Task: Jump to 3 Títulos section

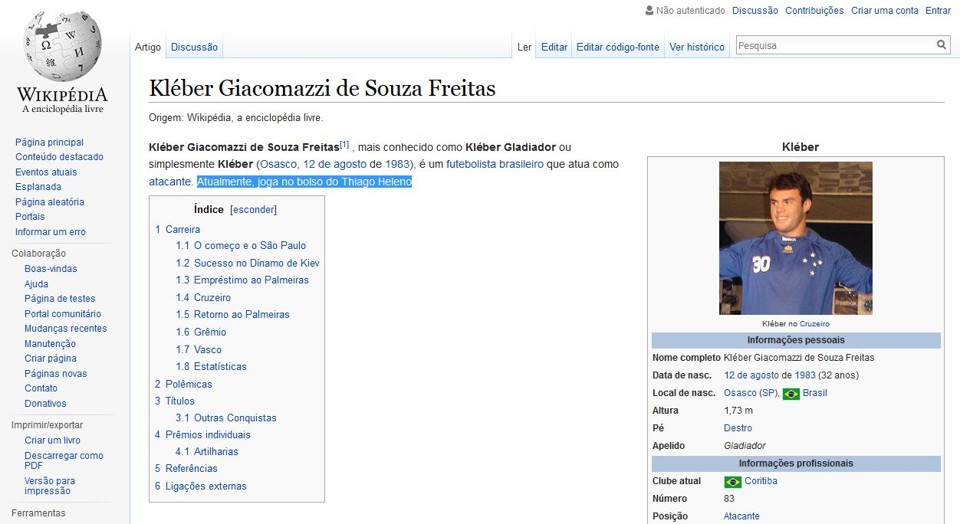Action: tap(174, 401)
